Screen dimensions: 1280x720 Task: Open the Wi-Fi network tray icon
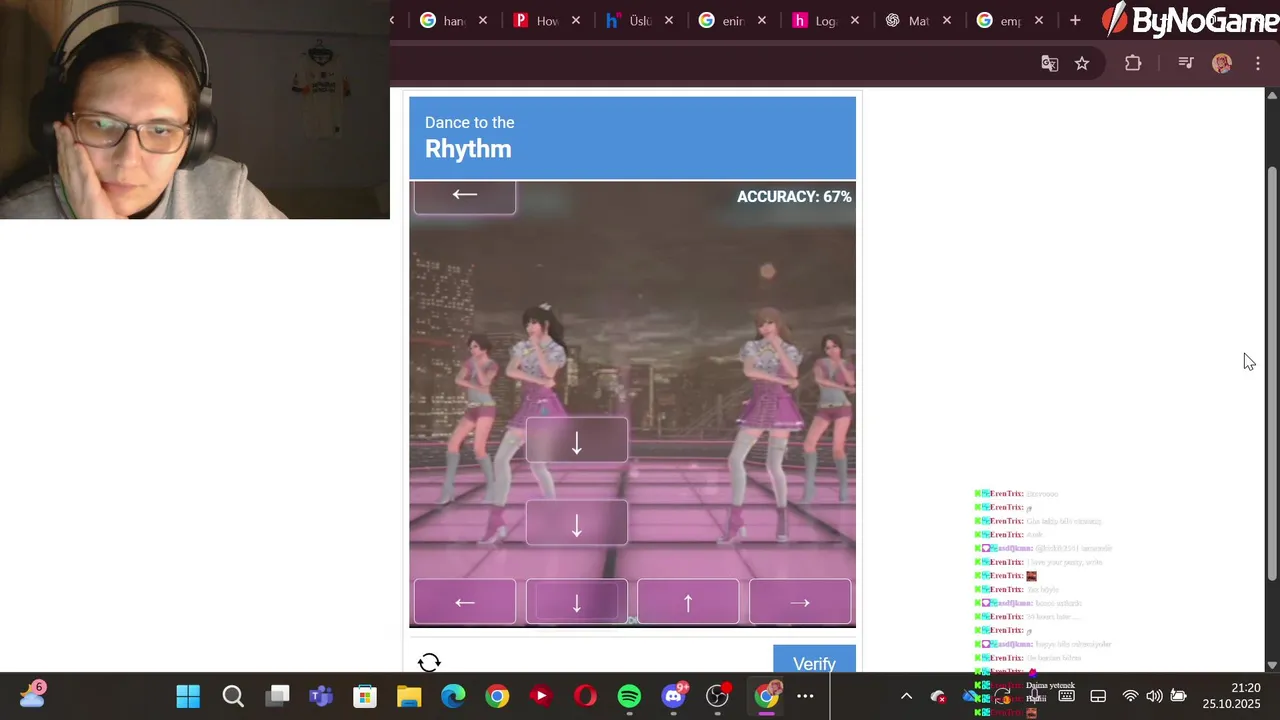1130,696
